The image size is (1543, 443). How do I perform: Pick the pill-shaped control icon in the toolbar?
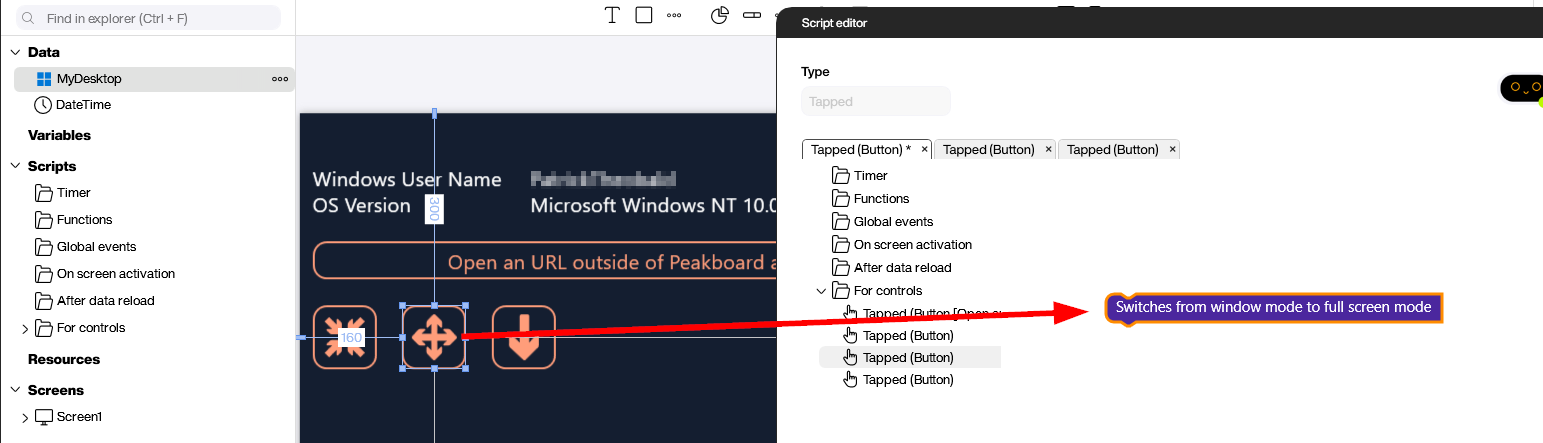point(752,15)
